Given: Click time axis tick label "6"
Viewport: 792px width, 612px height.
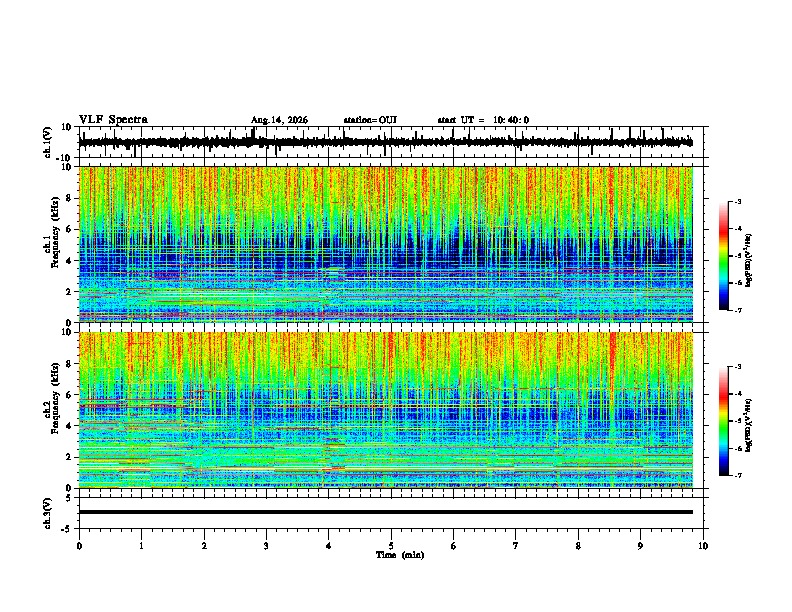Looking at the screenshot, I should [x=454, y=546].
